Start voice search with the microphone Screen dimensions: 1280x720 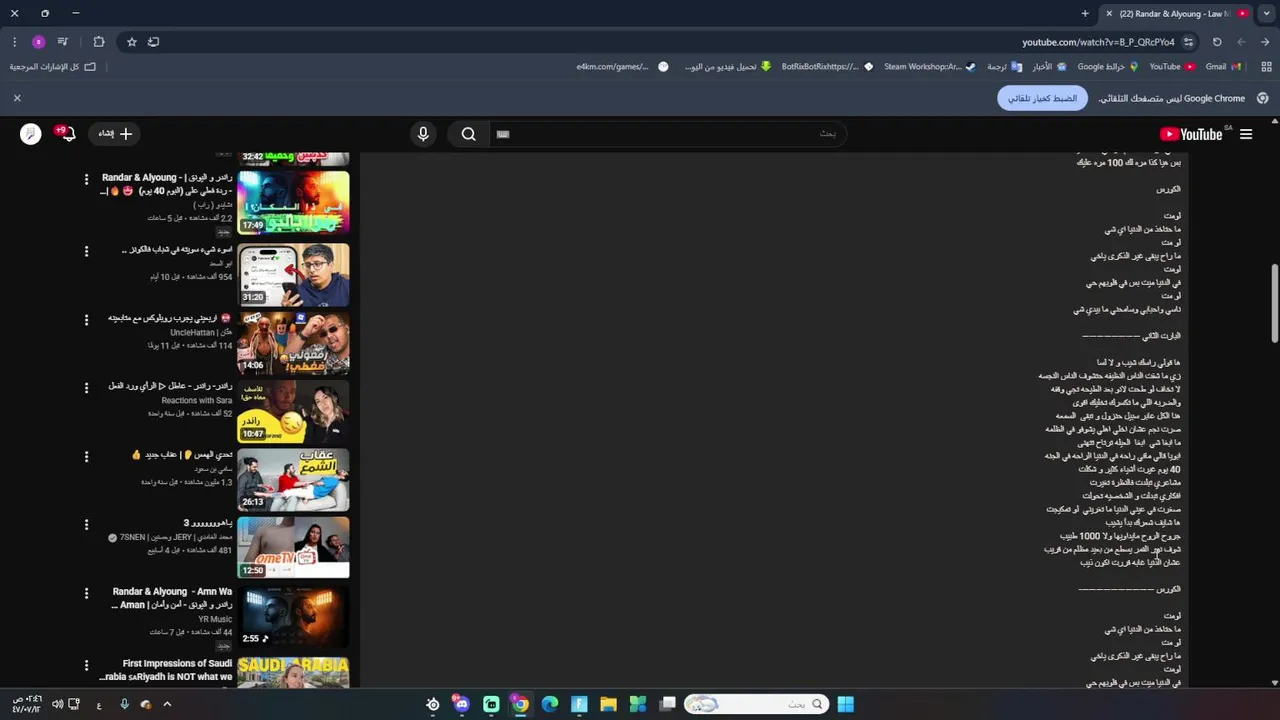pyautogui.click(x=423, y=134)
